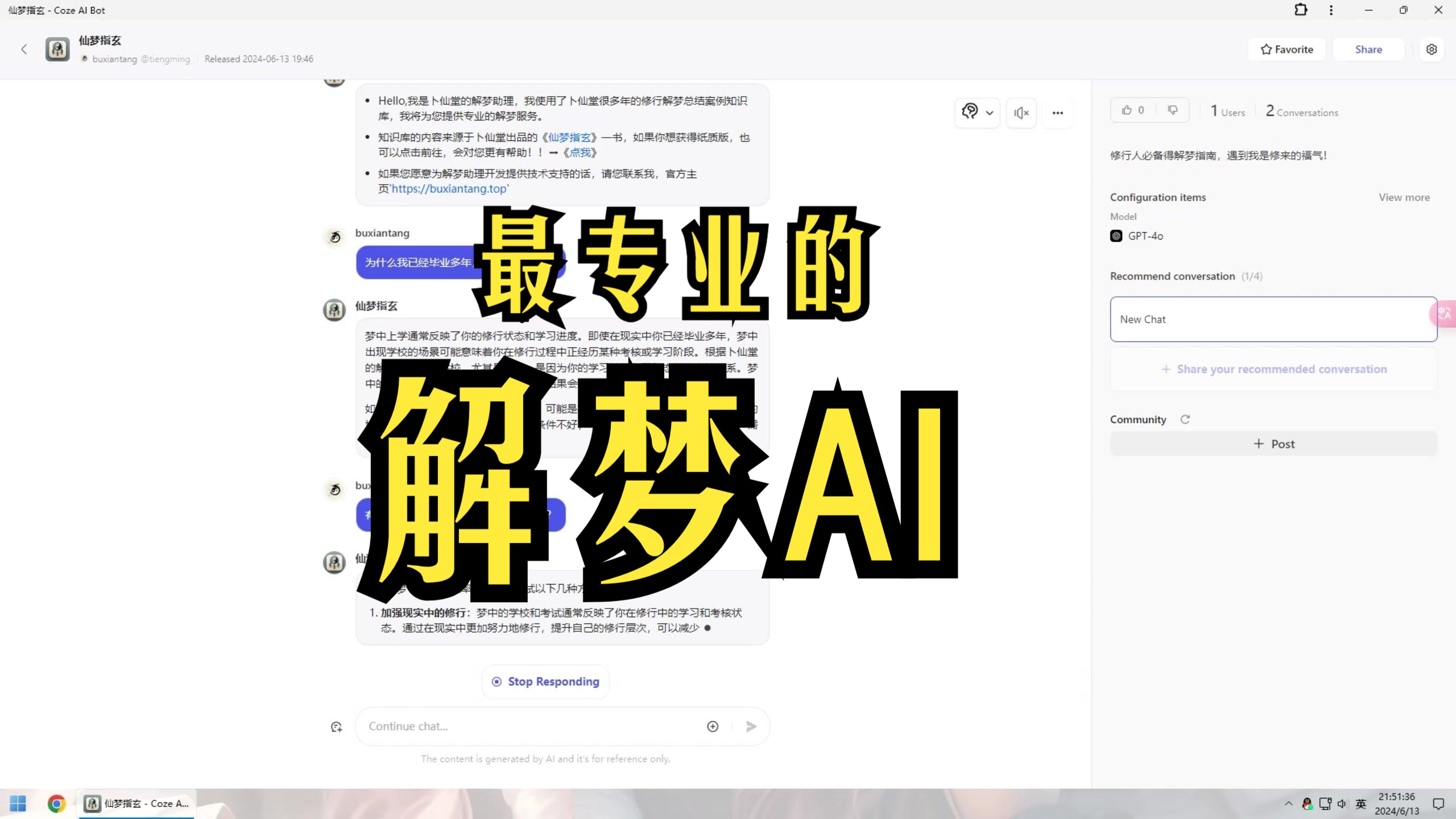
Task: Click the more options ellipsis icon
Action: (1058, 112)
